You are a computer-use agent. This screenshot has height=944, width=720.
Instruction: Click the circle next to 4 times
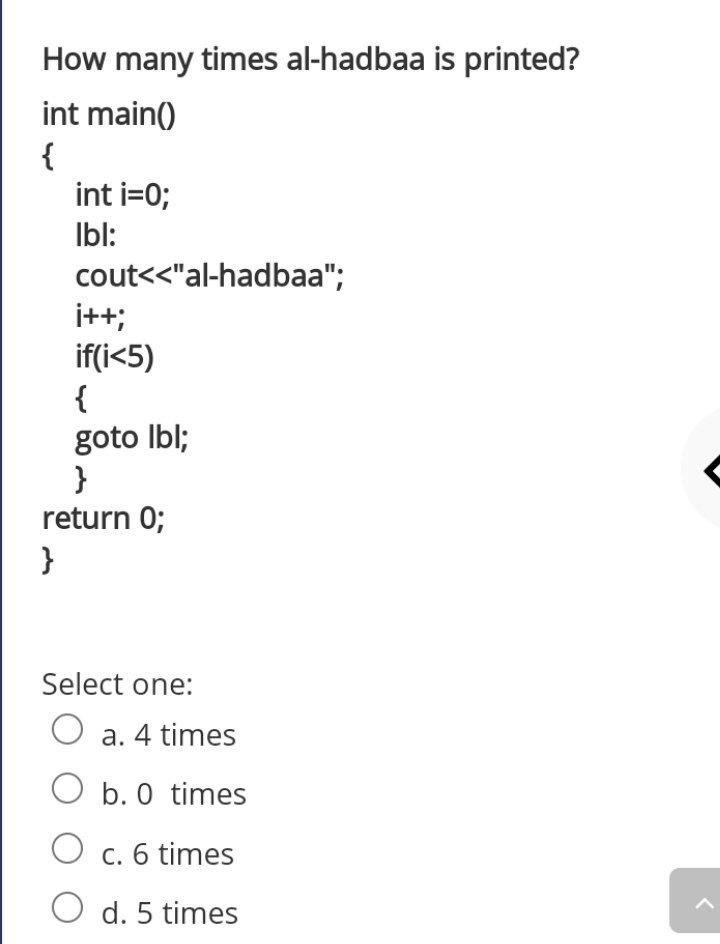tap(68, 729)
